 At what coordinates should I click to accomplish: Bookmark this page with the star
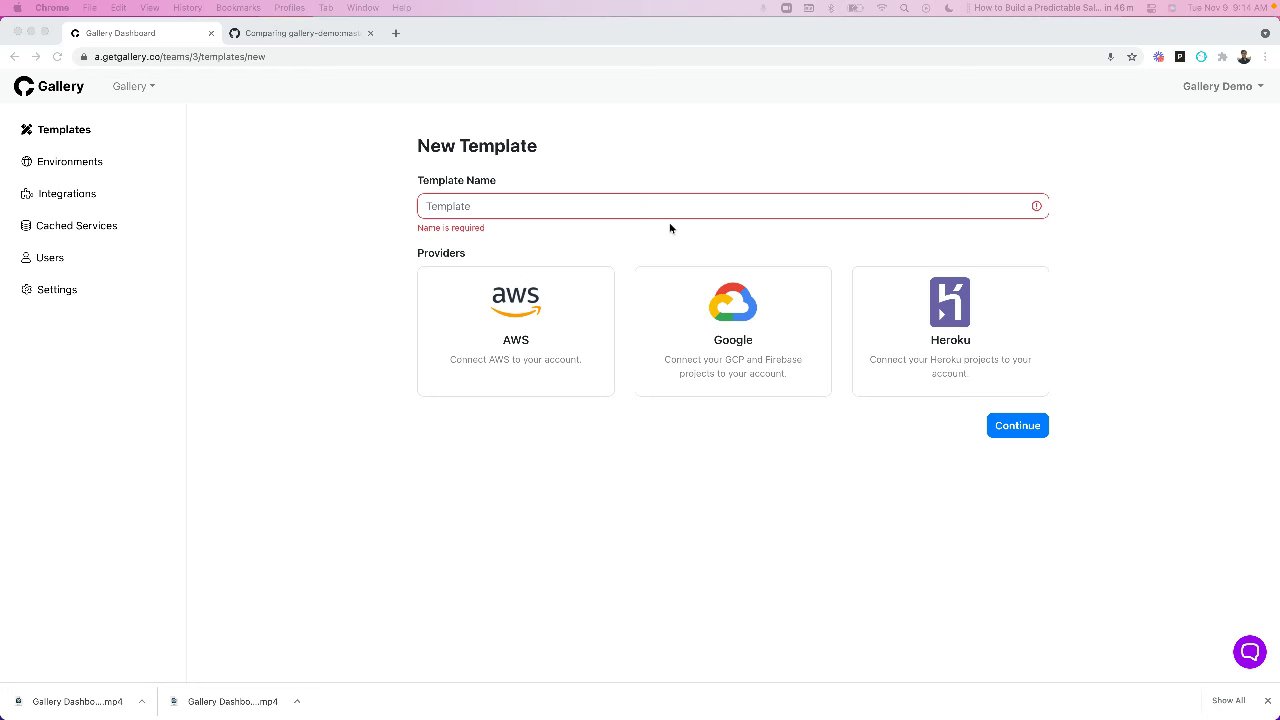click(1132, 57)
